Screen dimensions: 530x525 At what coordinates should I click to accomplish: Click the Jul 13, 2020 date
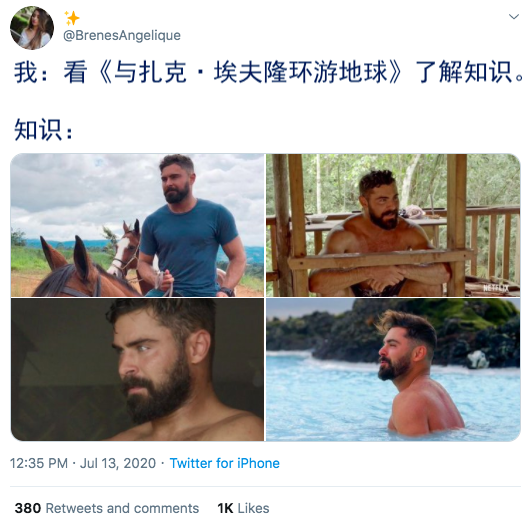point(118,463)
